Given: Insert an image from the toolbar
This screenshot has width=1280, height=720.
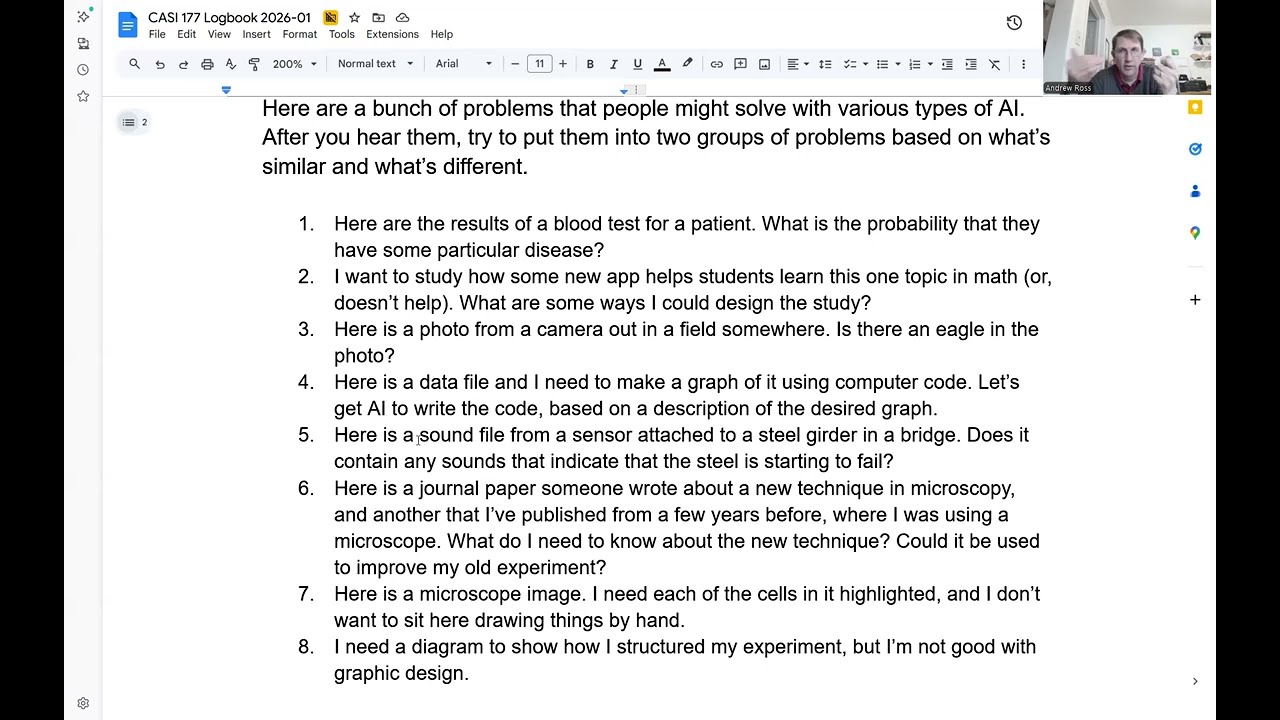Looking at the screenshot, I should [764, 64].
